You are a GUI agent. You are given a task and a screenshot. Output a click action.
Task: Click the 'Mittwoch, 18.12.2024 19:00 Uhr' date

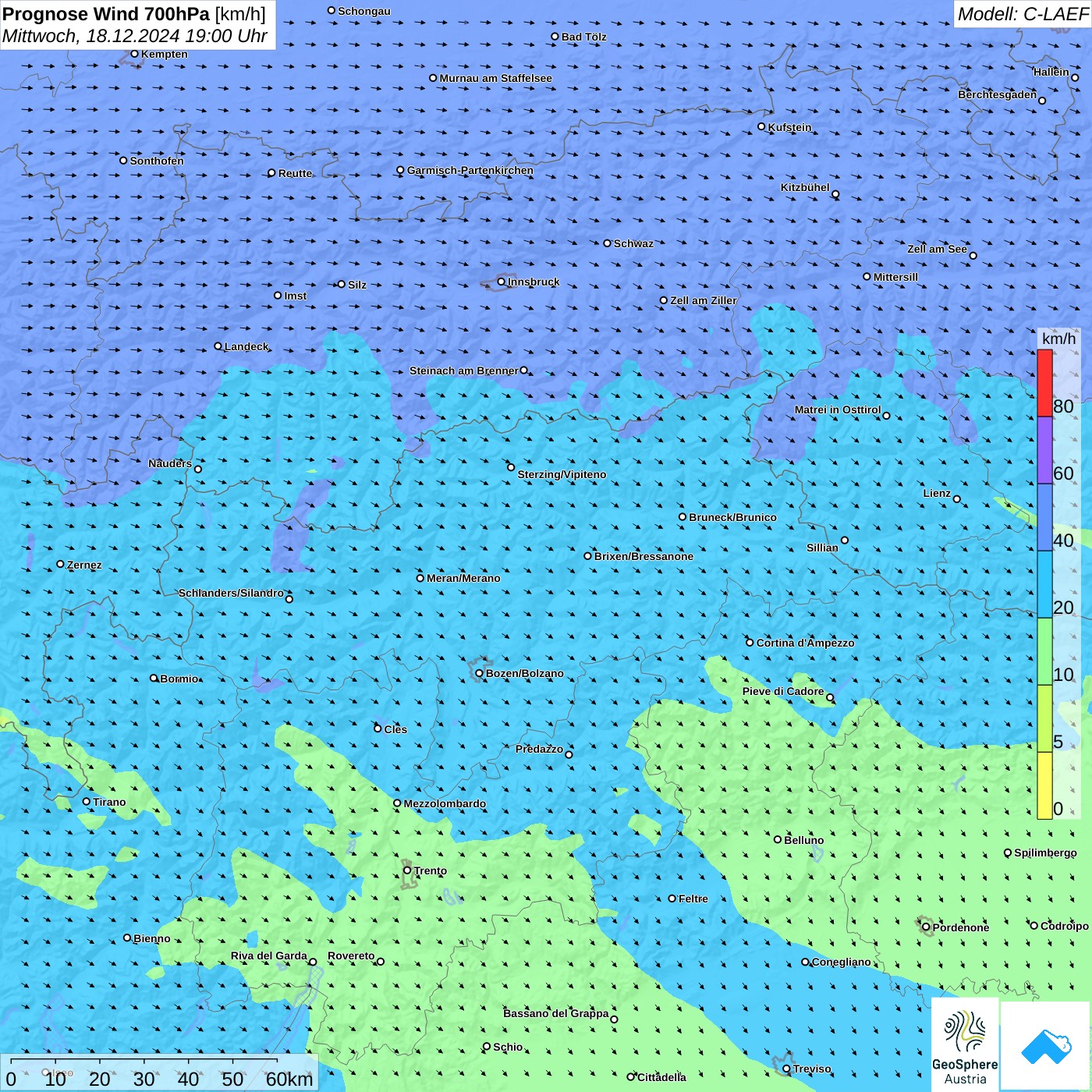135,36
